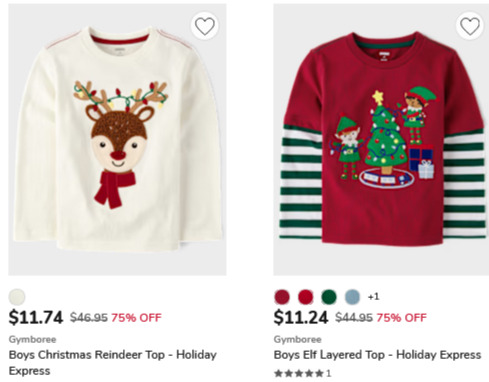Click the Gymboree brand under Reindeer Top

tap(32, 339)
